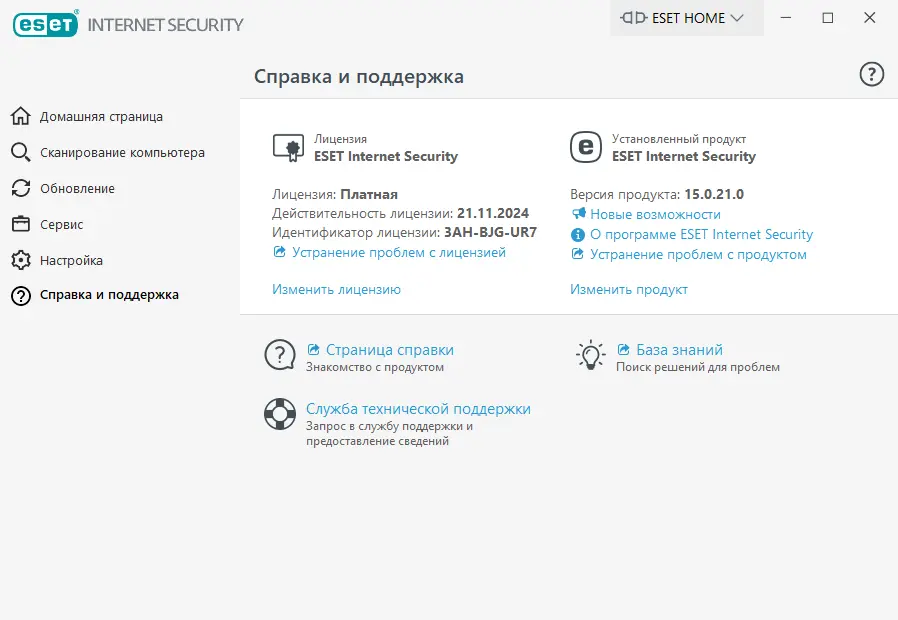Open Страница справки link
Screen dimensions: 898x620
(390, 350)
